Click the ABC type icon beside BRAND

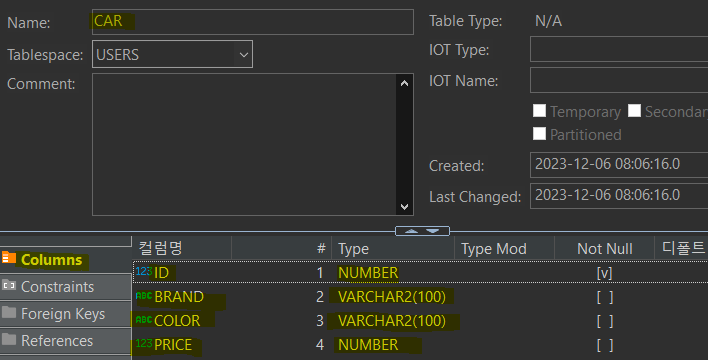144,296
